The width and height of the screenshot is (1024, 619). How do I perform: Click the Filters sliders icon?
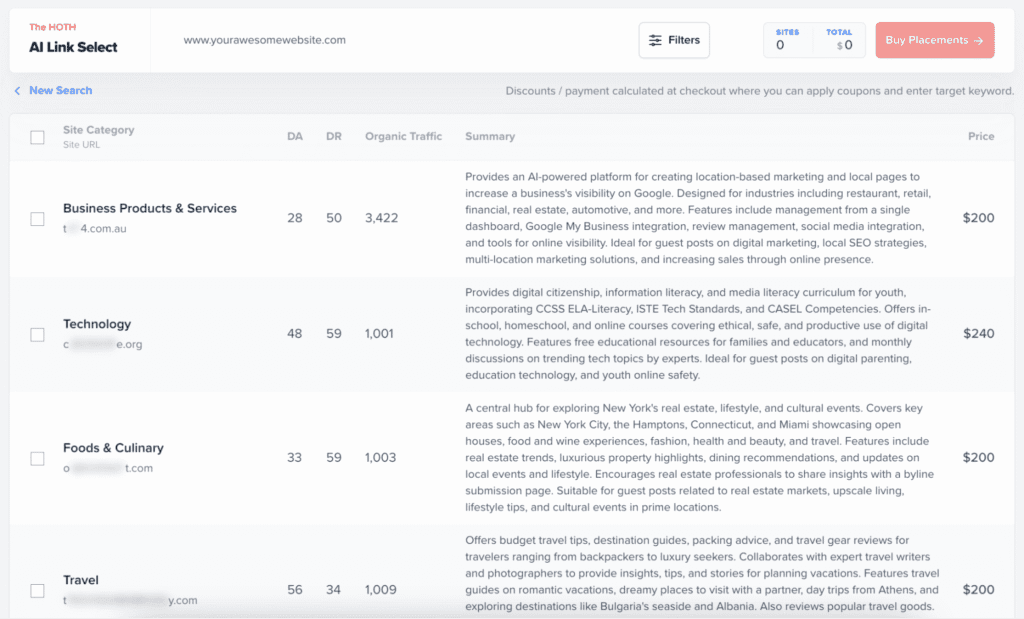(655, 40)
